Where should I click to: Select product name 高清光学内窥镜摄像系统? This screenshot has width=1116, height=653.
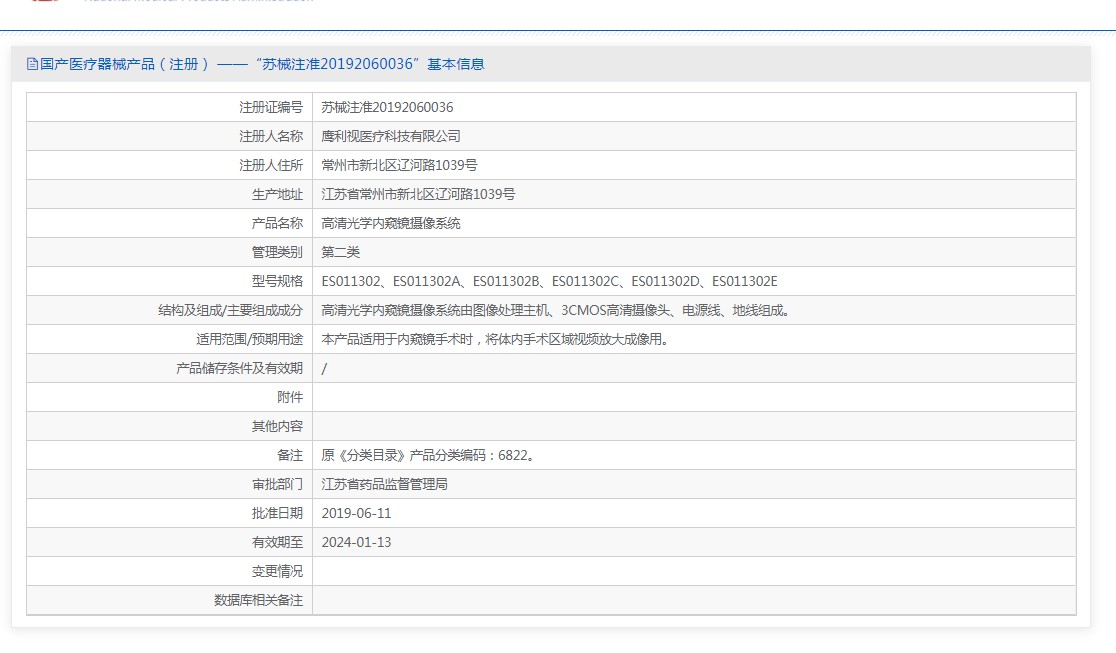[x=391, y=224]
